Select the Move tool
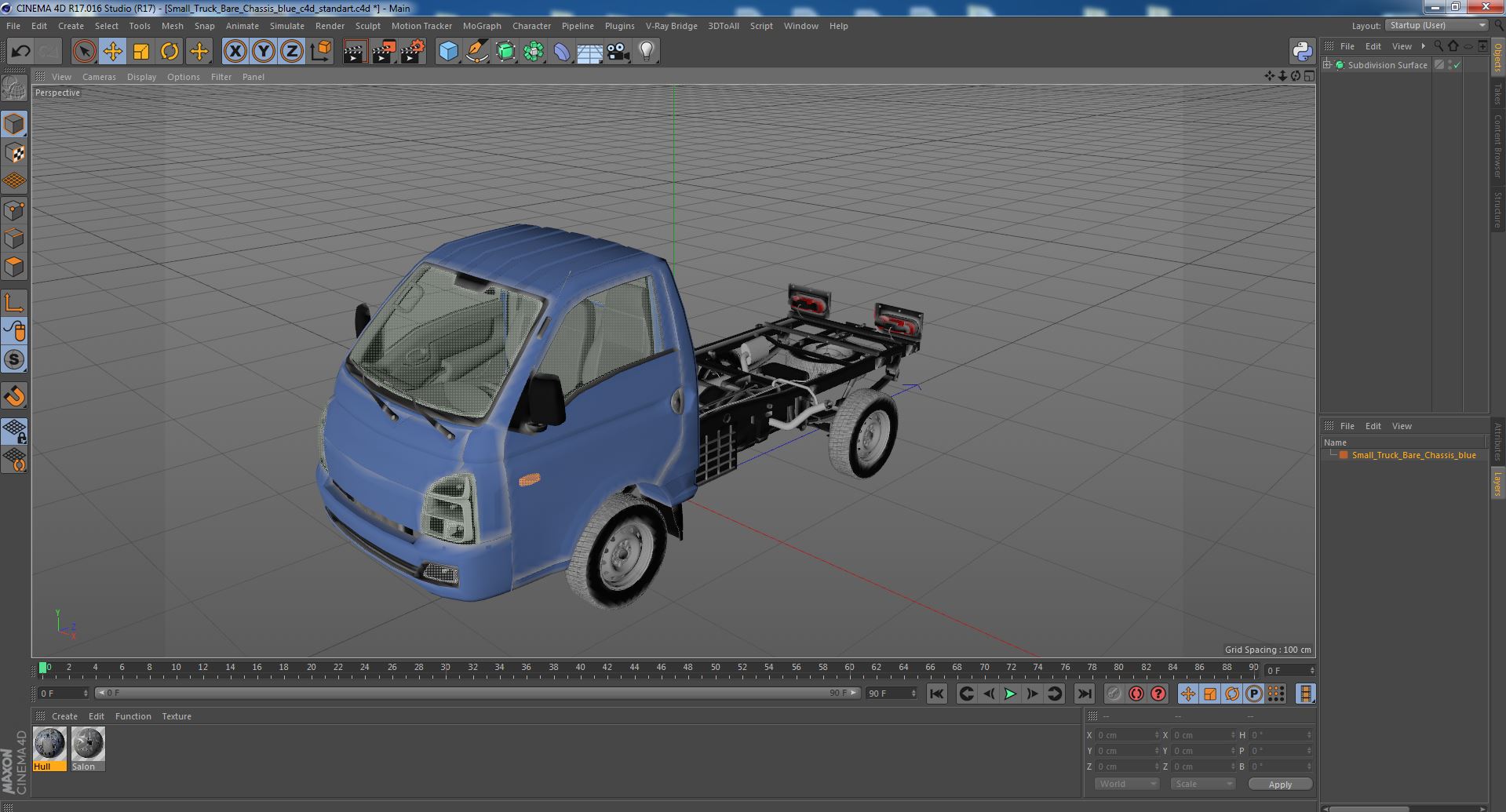 point(112,52)
